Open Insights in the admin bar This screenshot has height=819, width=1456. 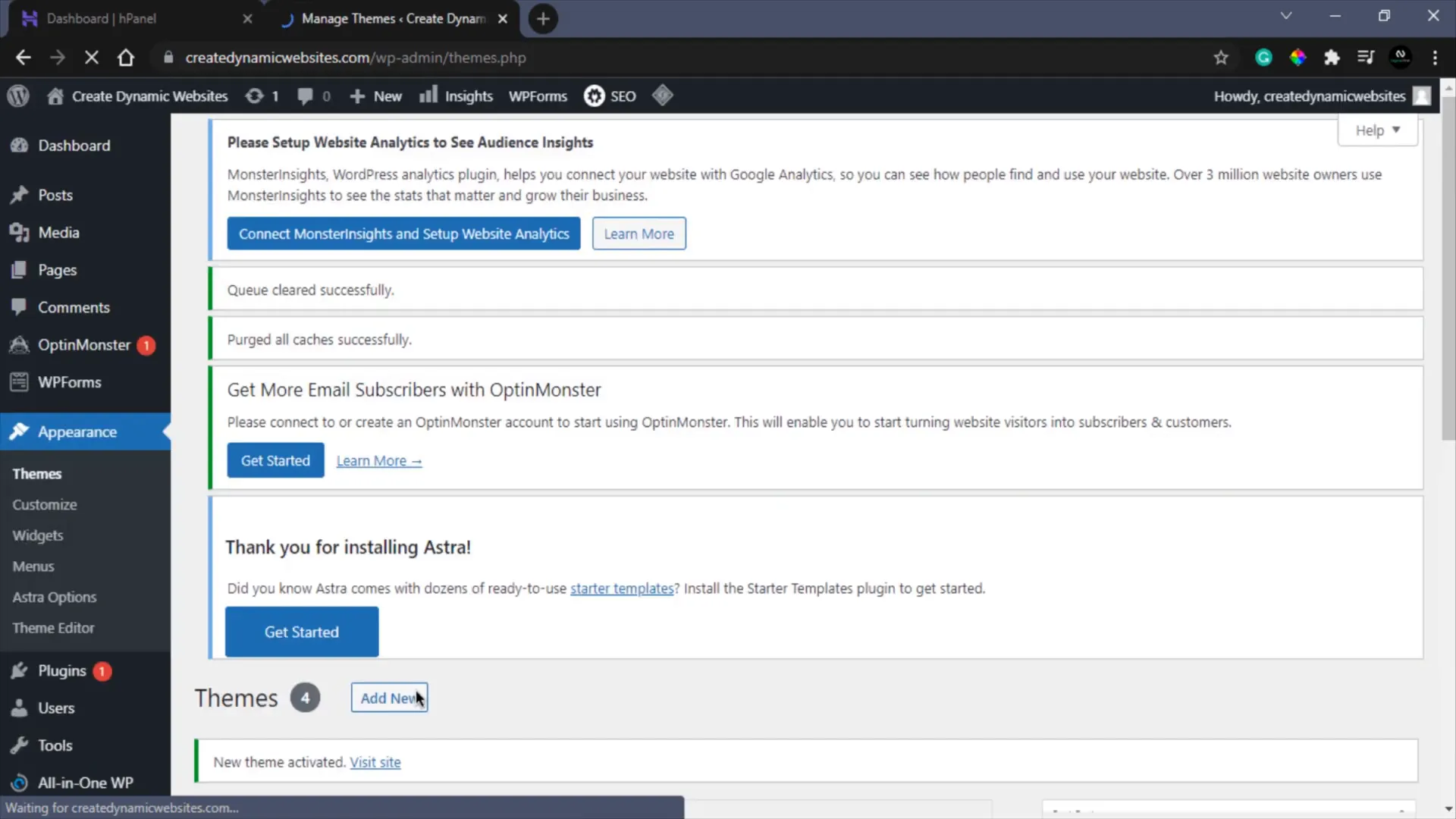coord(456,96)
